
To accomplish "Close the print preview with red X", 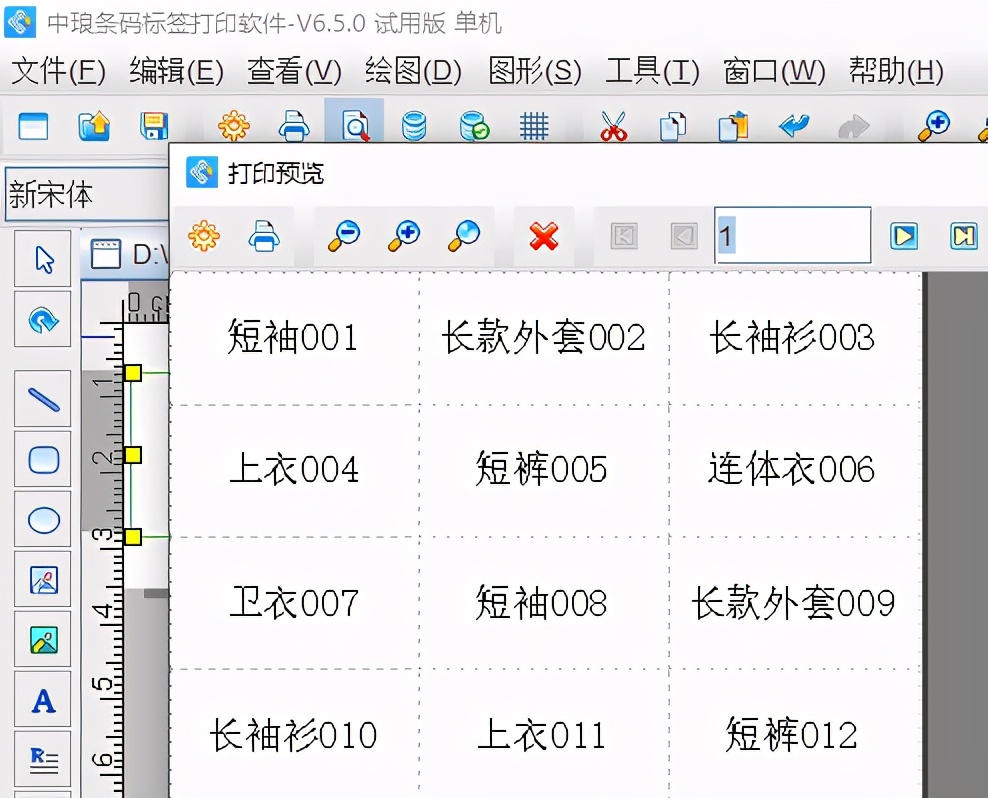I will (x=544, y=237).
